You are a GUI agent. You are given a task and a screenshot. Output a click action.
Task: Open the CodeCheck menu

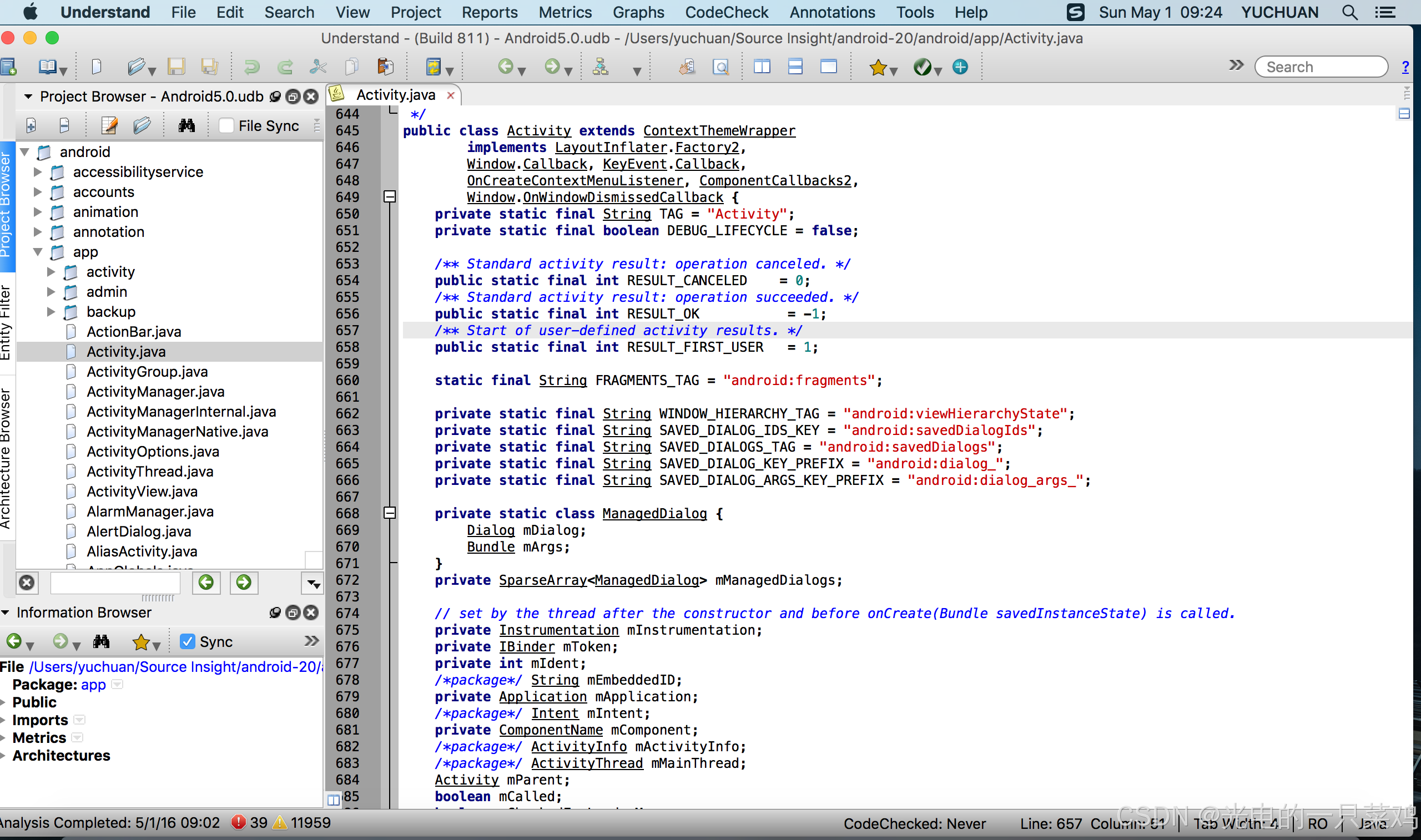[727, 12]
